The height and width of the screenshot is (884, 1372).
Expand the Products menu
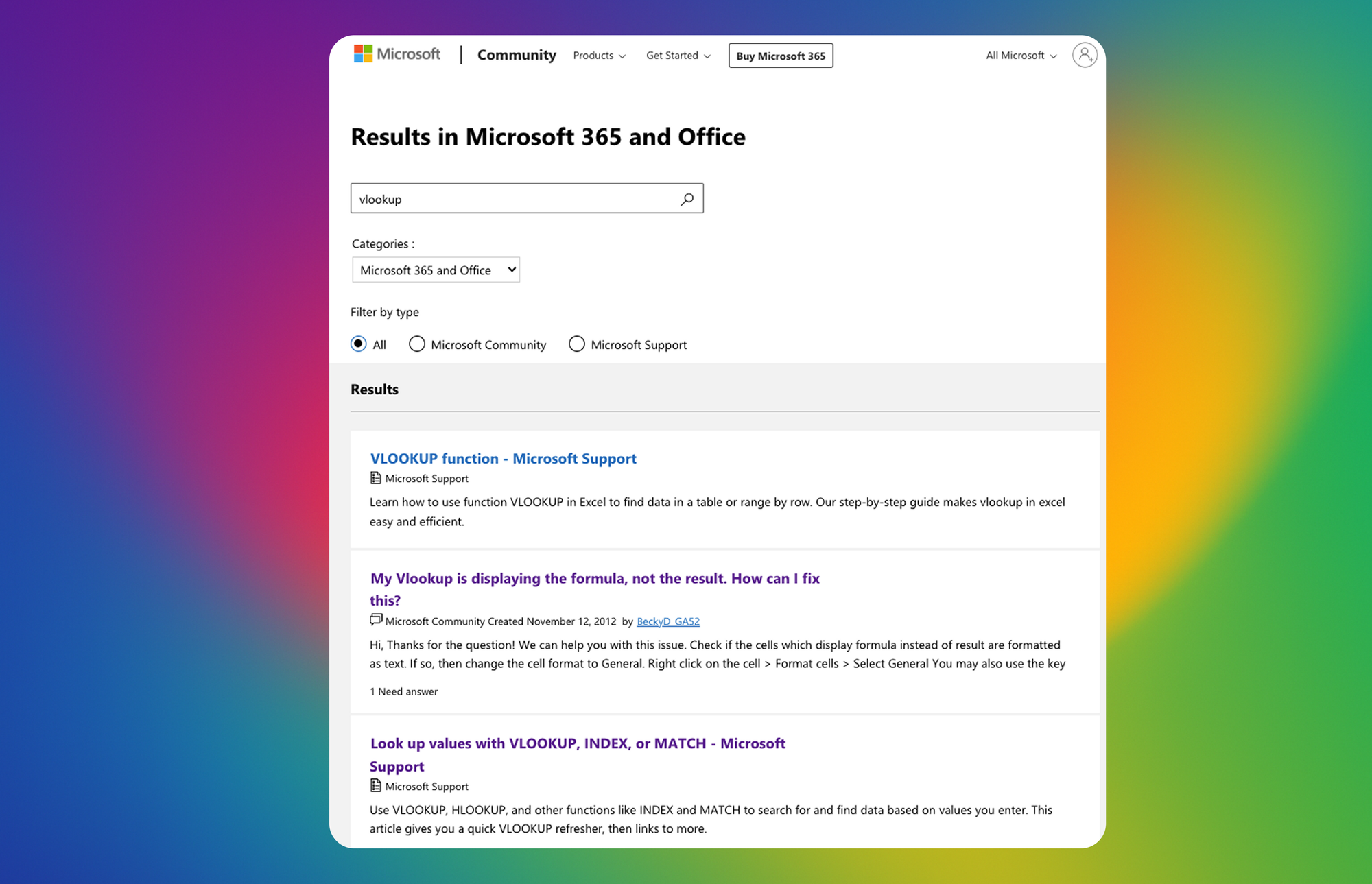point(599,56)
